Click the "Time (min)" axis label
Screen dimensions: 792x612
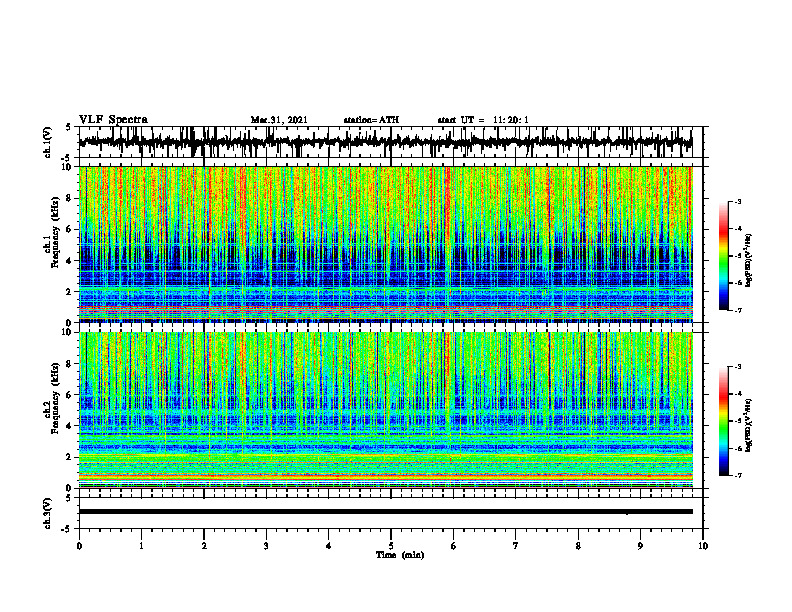click(x=400, y=555)
